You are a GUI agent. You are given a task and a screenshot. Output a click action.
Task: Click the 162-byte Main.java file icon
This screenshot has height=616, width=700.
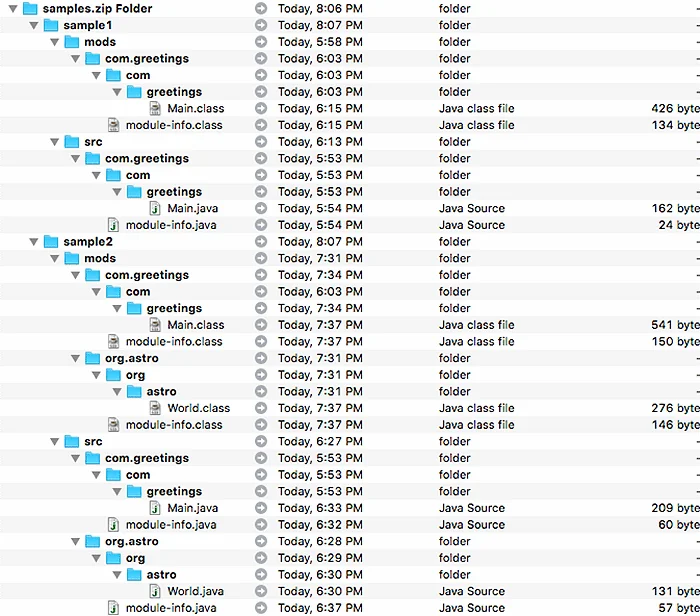click(155, 208)
